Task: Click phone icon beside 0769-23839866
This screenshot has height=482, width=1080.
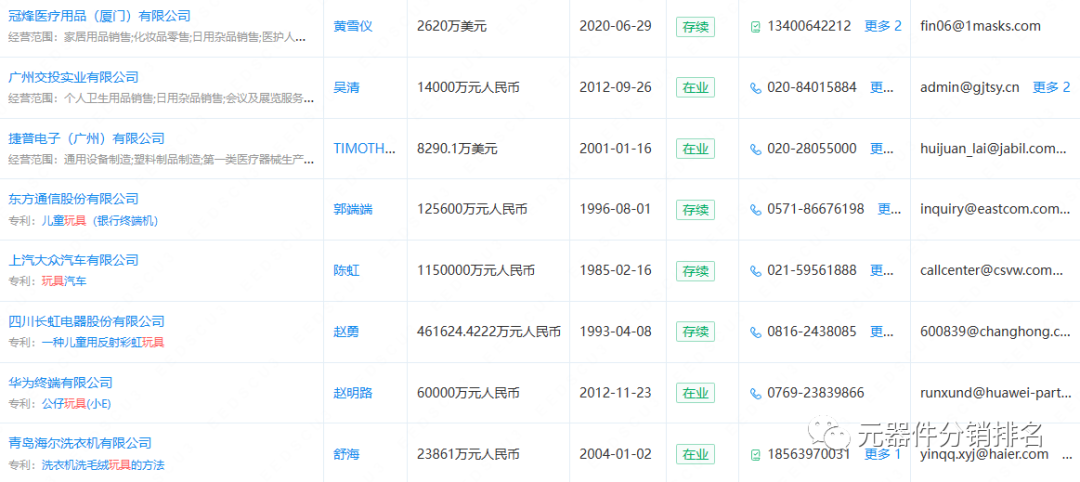Action: click(756, 393)
